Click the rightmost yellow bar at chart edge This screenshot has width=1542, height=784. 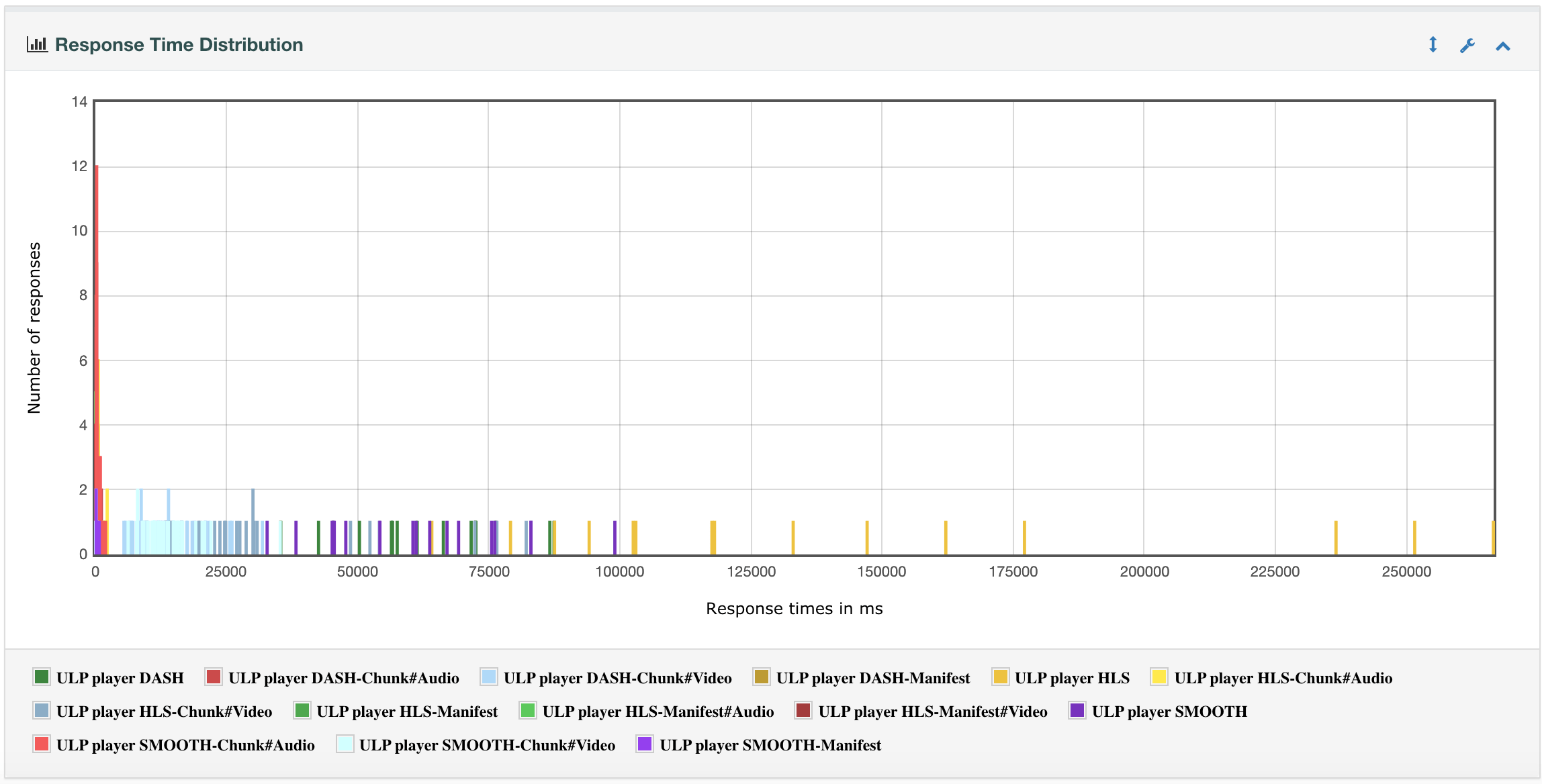pos(1493,538)
